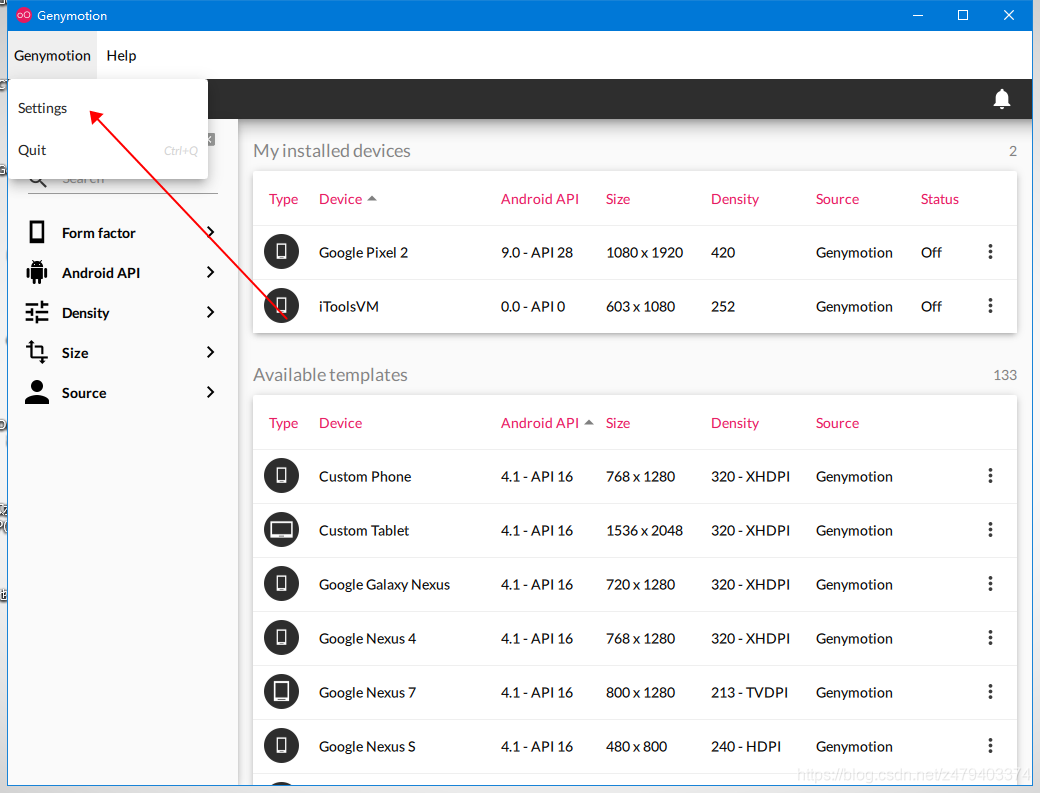Expand the Density filter chevron
1040x793 pixels.
(x=210, y=312)
